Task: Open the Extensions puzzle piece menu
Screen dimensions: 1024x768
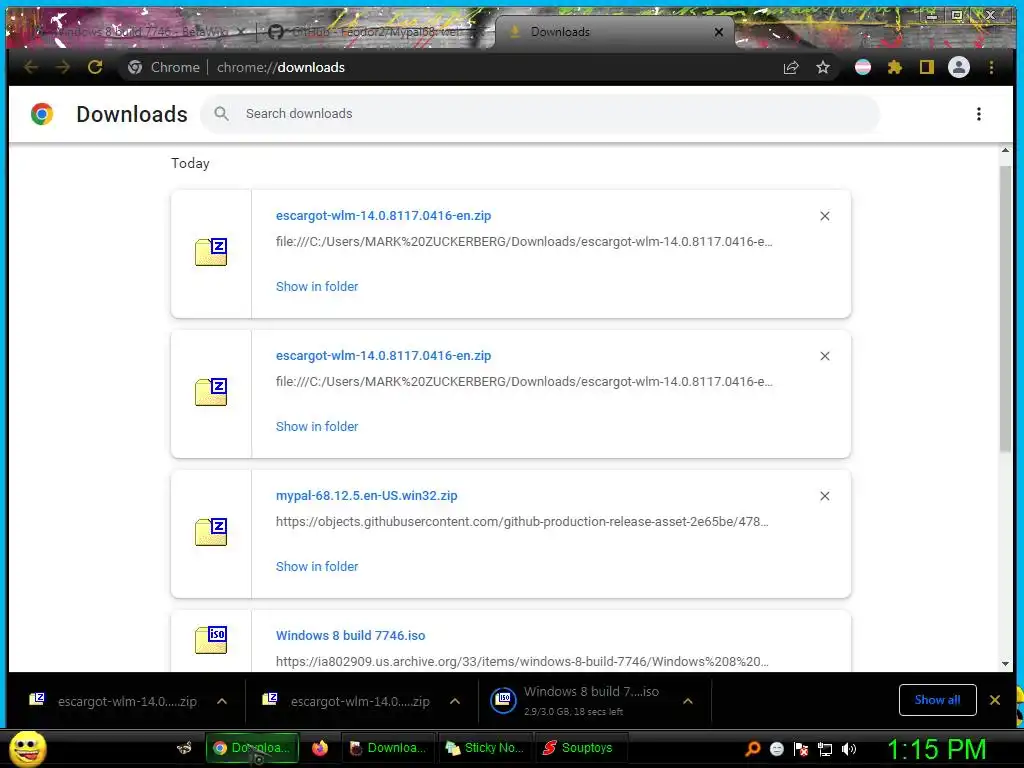Action: [x=895, y=67]
